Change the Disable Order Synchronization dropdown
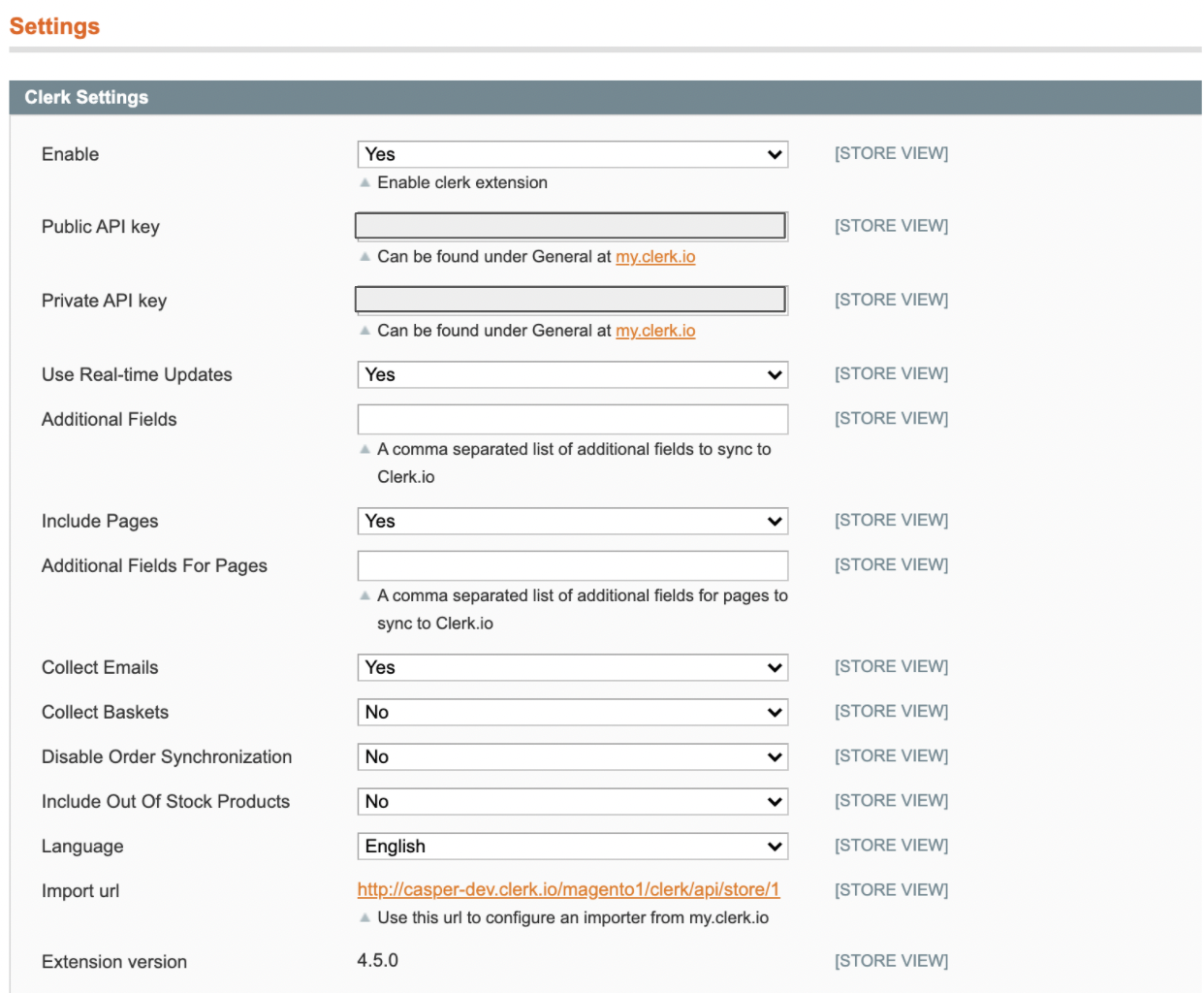1204x993 pixels. [572, 756]
